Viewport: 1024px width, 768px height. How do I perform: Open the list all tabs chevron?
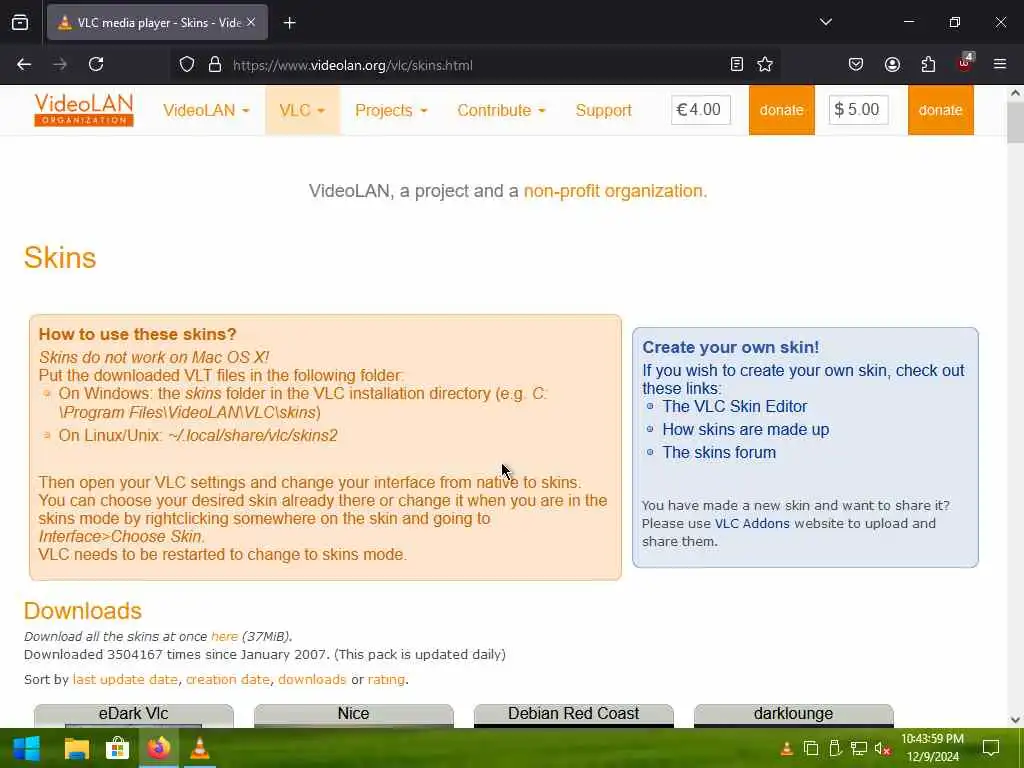point(825,22)
